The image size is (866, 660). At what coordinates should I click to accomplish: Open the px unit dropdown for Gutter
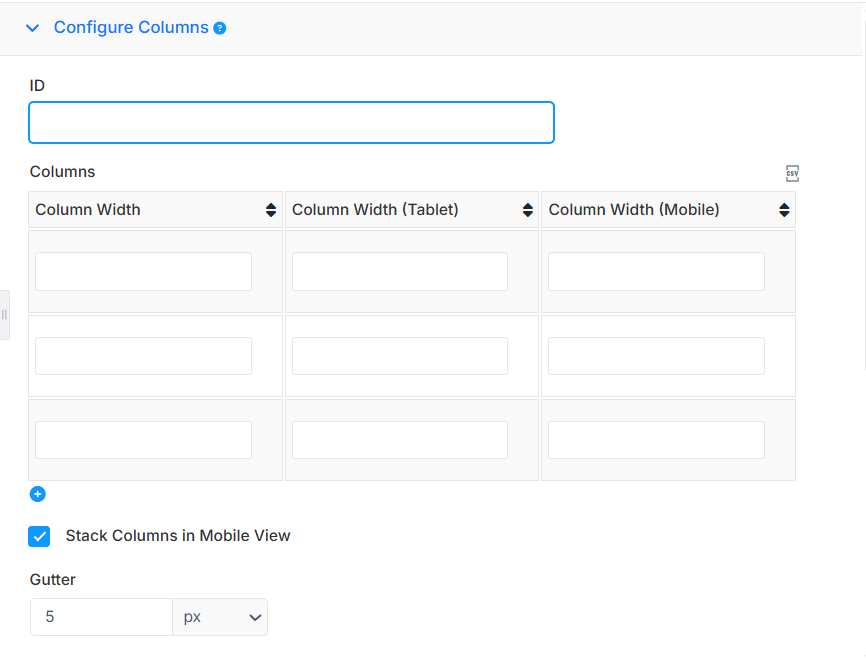tap(220, 617)
